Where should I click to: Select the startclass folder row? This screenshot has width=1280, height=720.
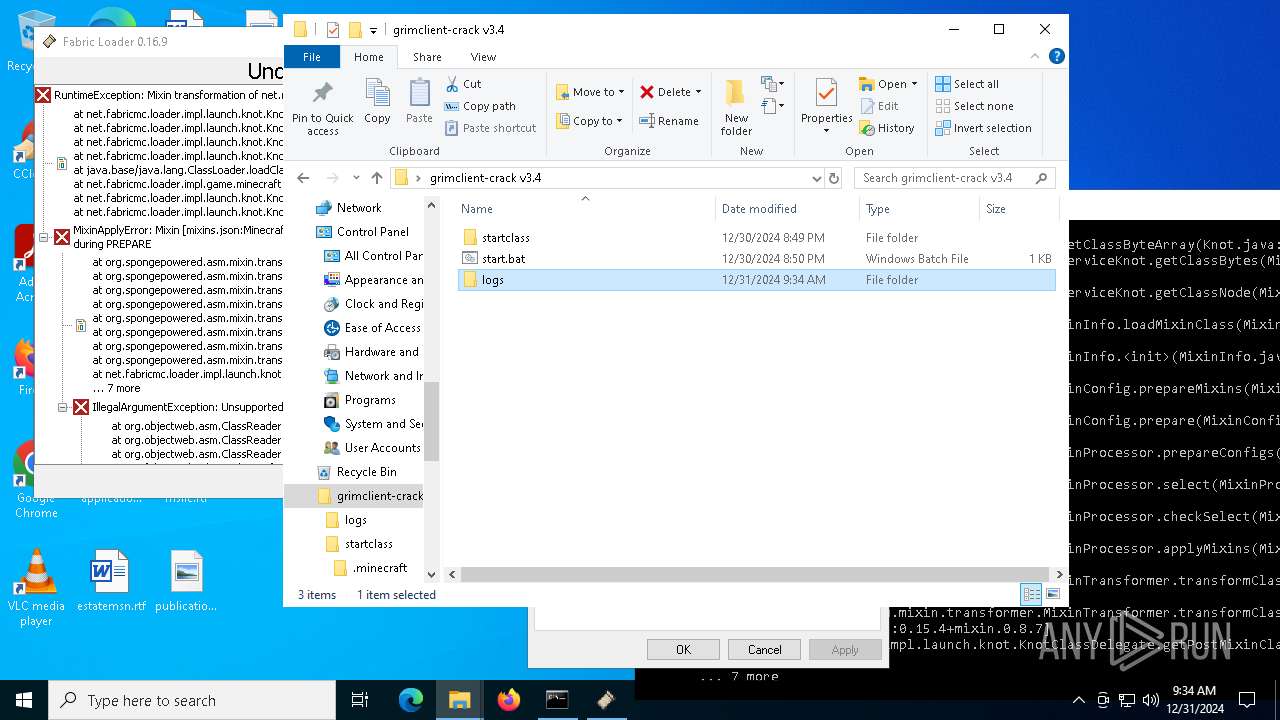[x=757, y=238]
